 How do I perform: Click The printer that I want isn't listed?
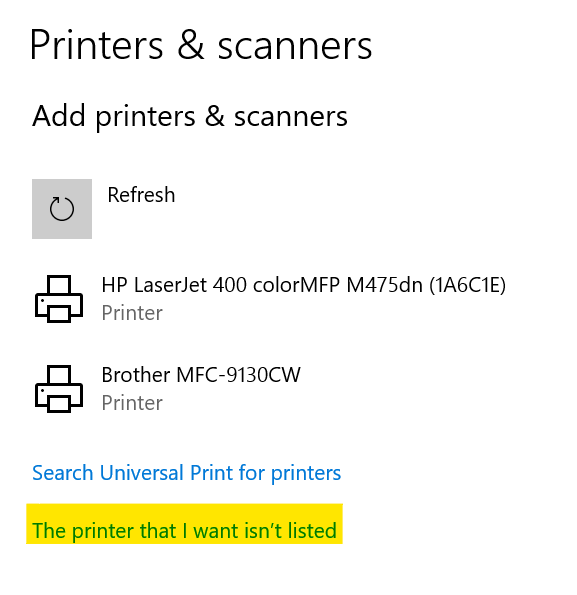tap(184, 530)
